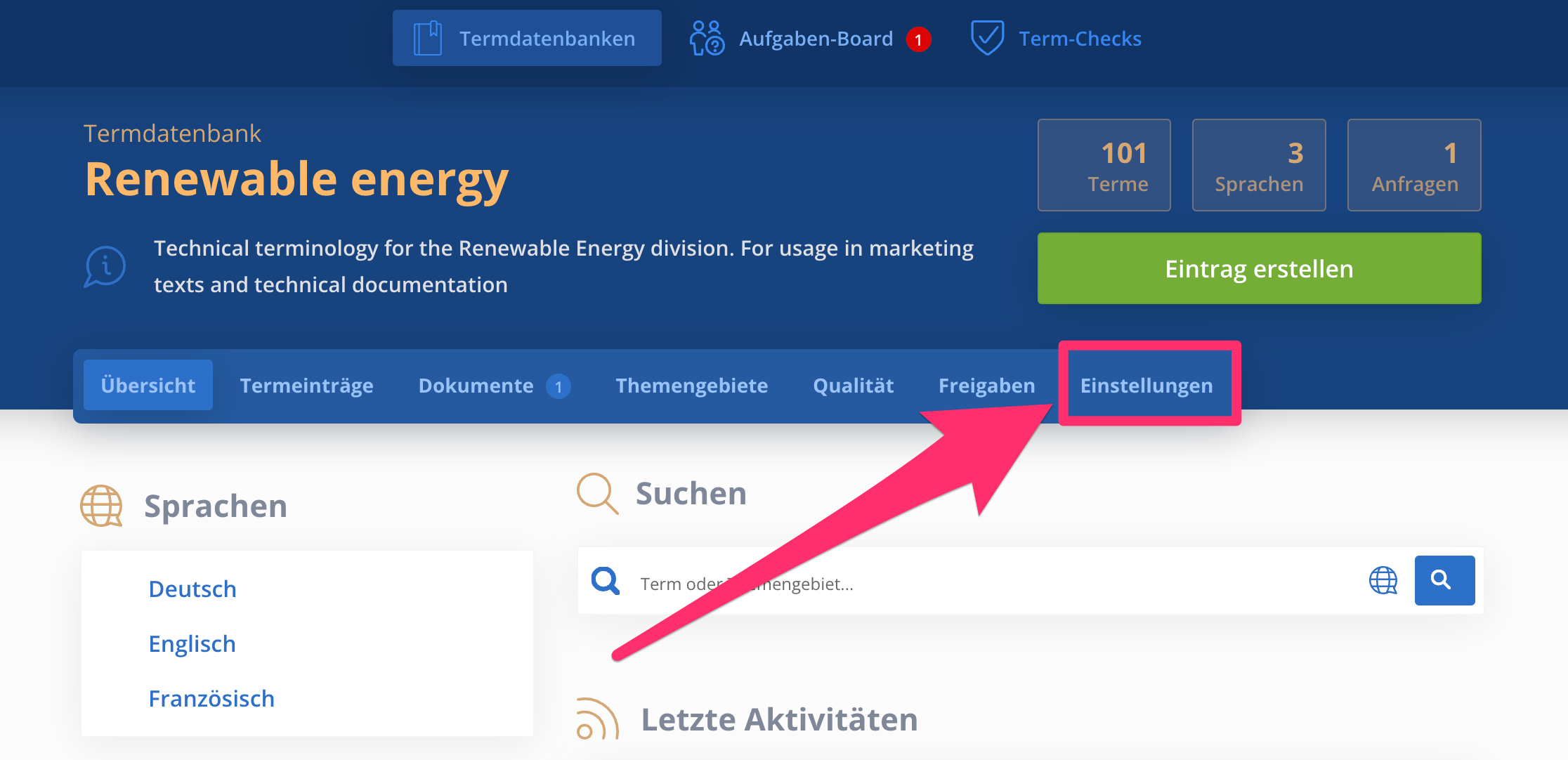Switch to the Themengebiete tab
This screenshot has height=760, width=1568.
(x=691, y=385)
